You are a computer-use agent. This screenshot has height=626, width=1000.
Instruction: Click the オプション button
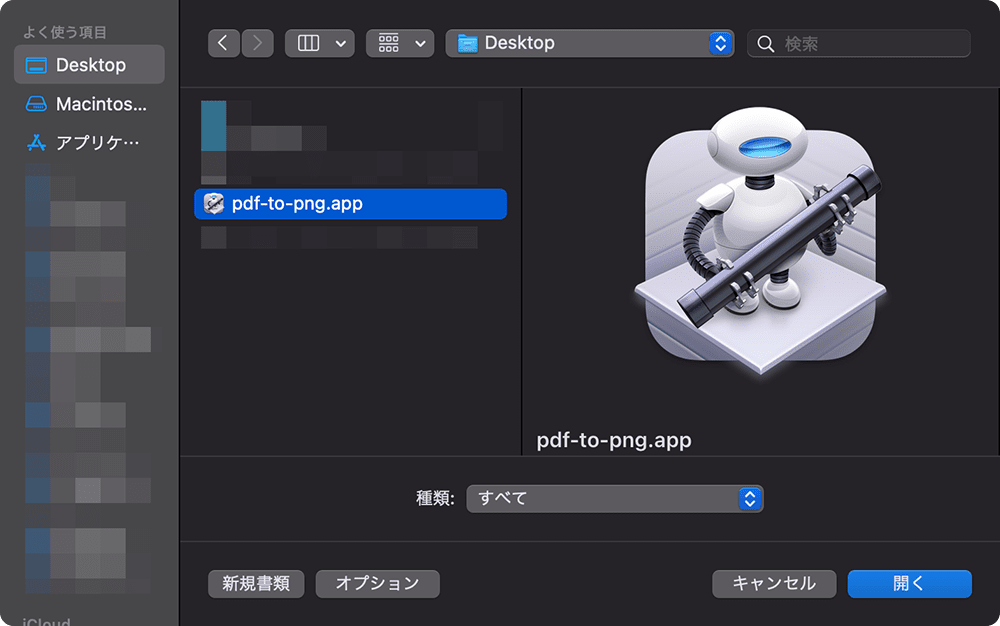378,584
